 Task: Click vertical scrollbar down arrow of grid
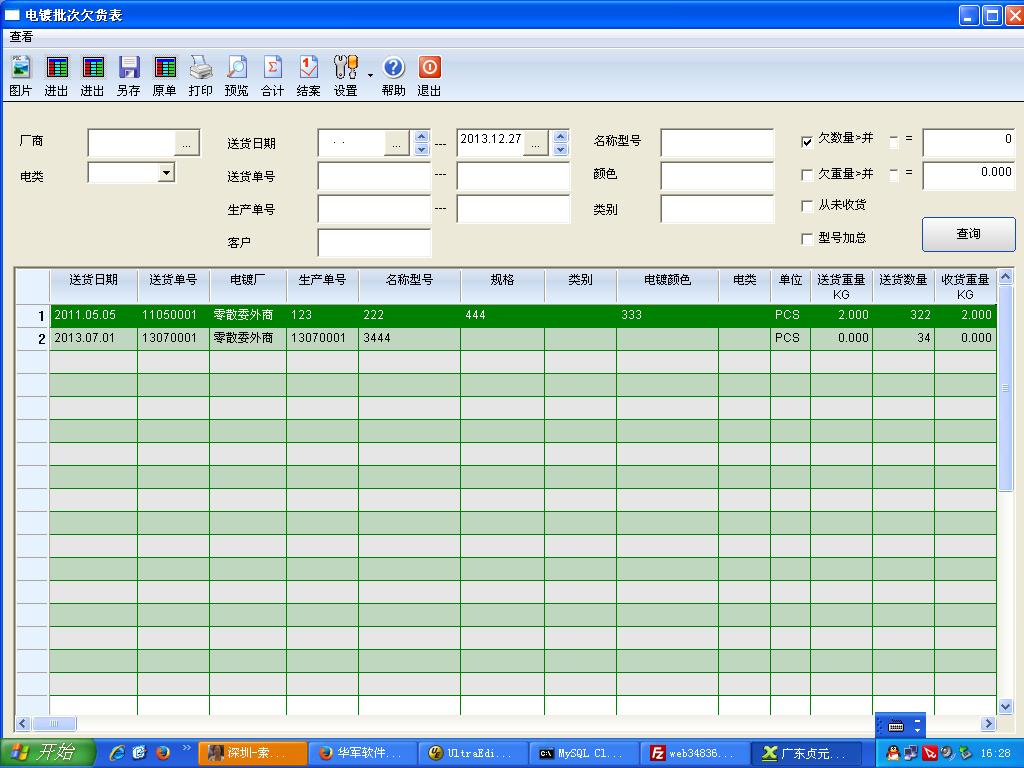coord(1006,706)
